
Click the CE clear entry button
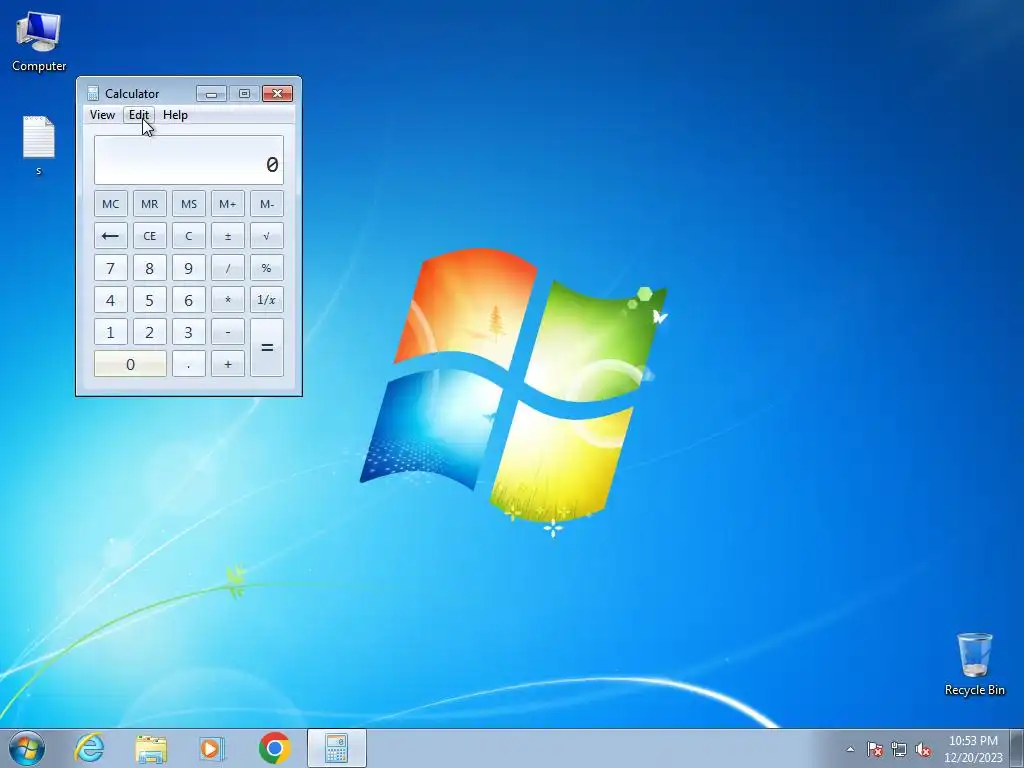tap(150, 236)
